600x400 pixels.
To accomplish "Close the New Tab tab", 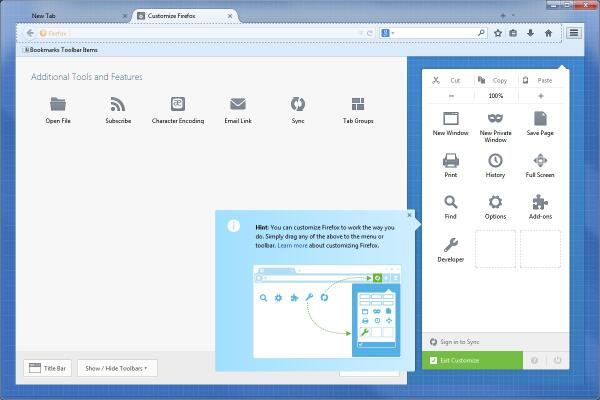I will tap(125, 16).
